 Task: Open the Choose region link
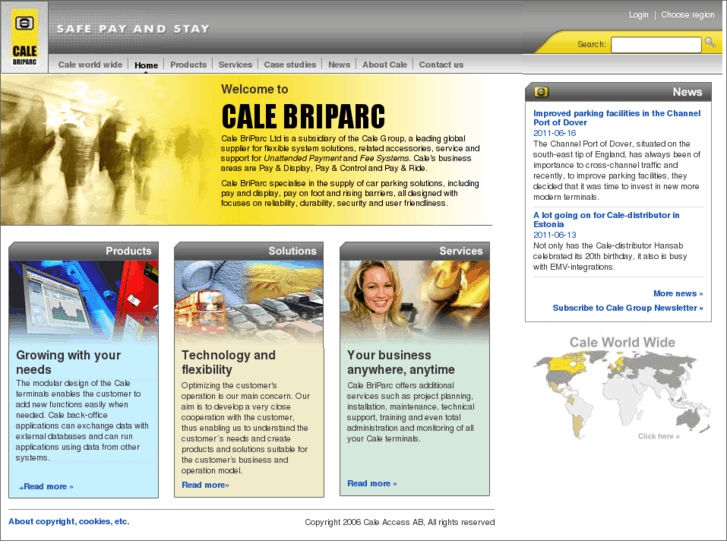pyautogui.click(x=688, y=15)
